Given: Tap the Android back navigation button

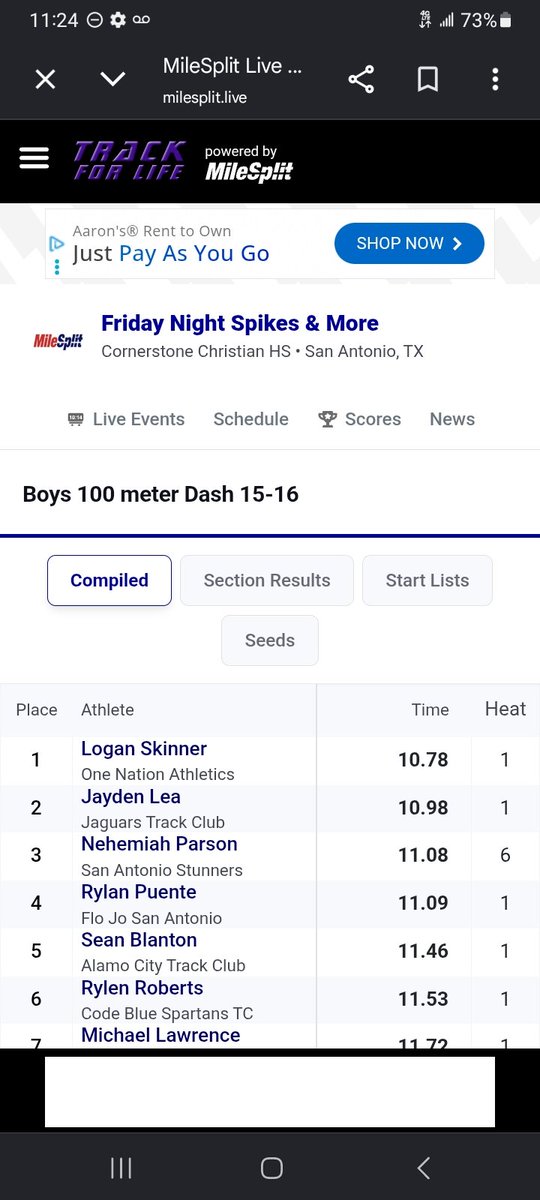Looking at the screenshot, I should pyautogui.click(x=423, y=1167).
